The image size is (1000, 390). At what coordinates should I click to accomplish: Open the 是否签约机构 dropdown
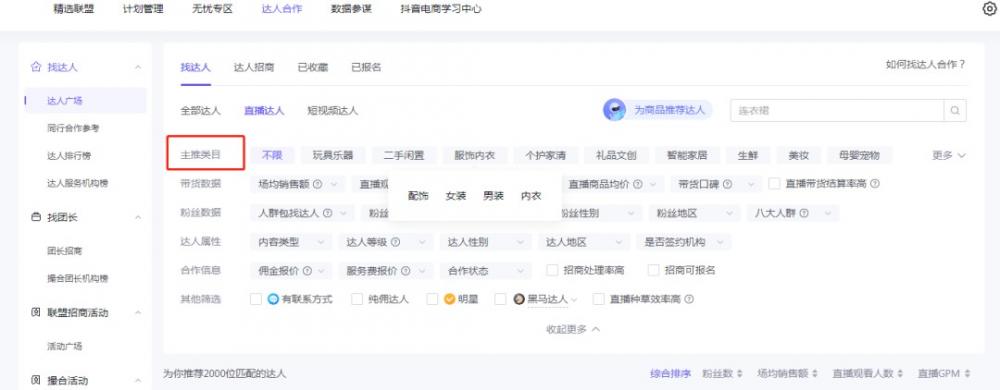coord(684,242)
